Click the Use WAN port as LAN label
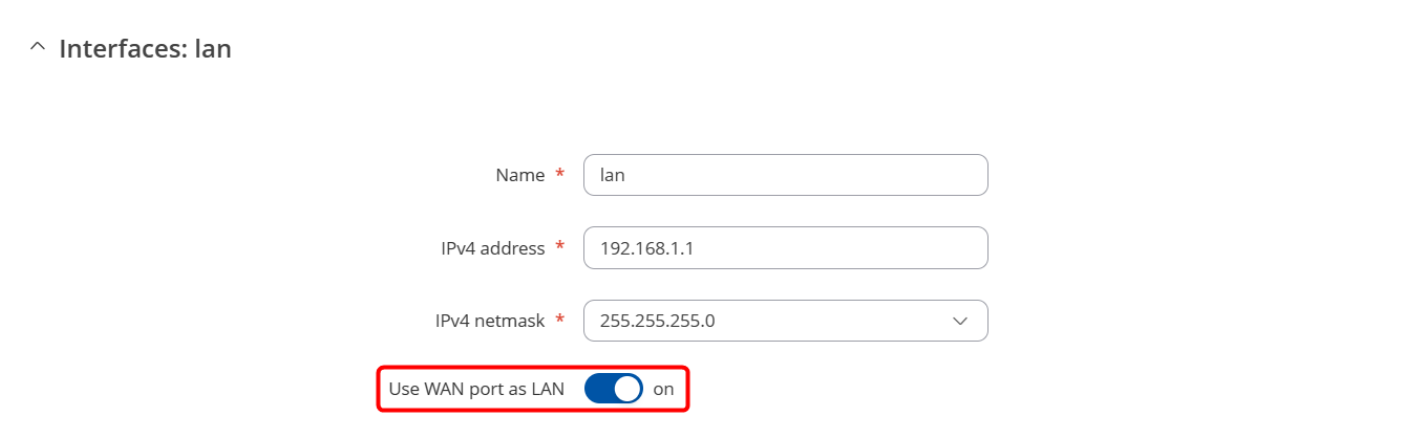This screenshot has width=1425, height=443. pyautogui.click(x=476, y=389)
